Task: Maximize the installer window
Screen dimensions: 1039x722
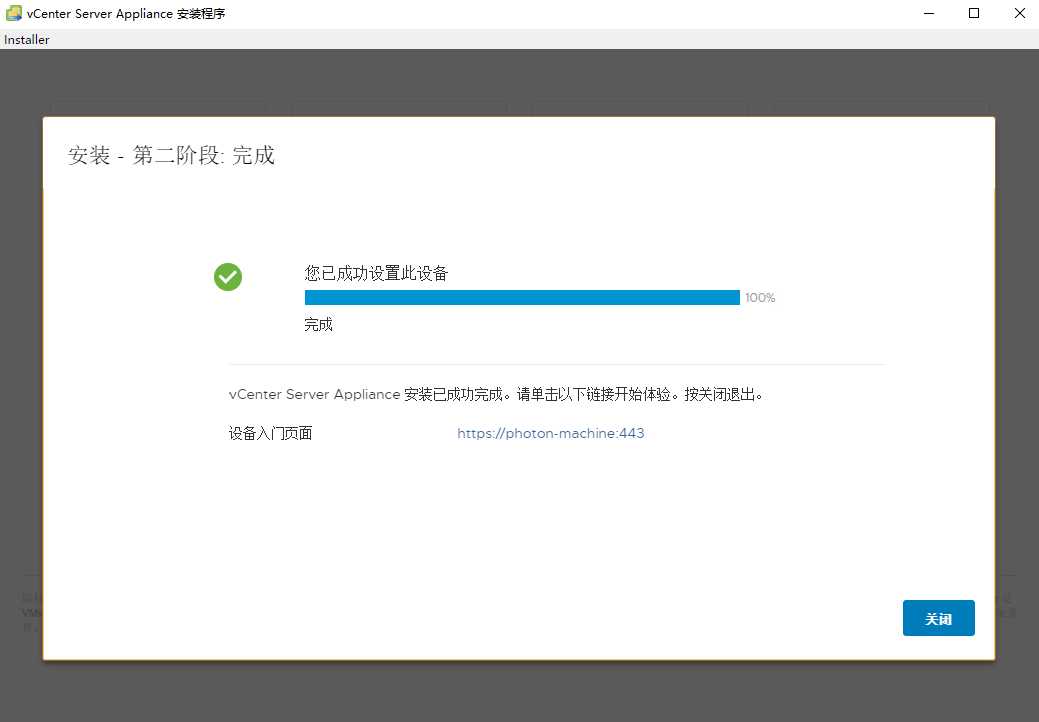Action: coord(973,13)
